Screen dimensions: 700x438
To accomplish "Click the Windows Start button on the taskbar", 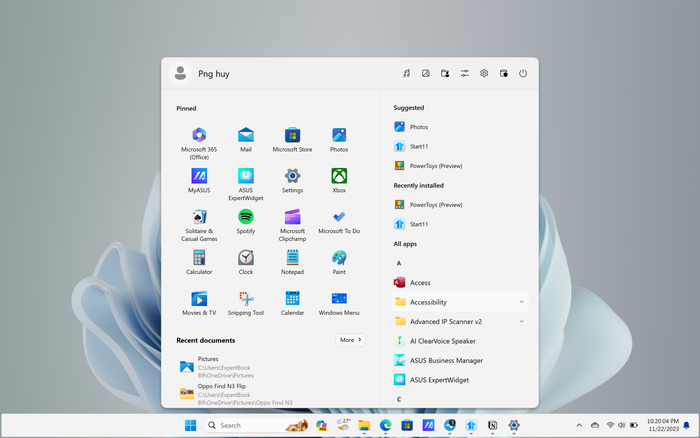I will [191, 425].
